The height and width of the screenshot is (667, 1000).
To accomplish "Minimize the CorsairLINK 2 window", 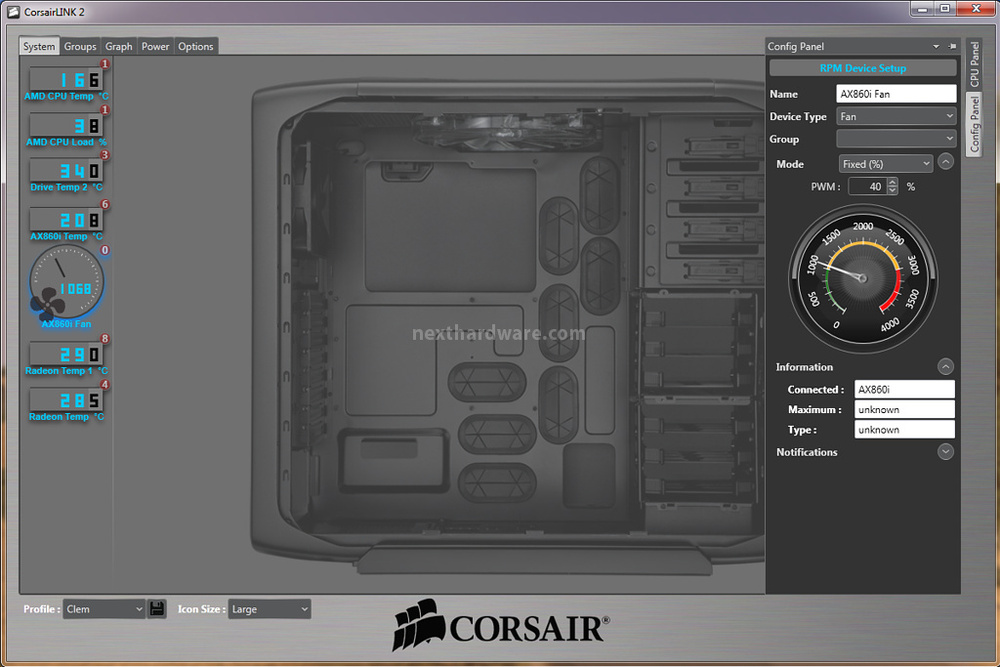I will [x=922, y=9].
